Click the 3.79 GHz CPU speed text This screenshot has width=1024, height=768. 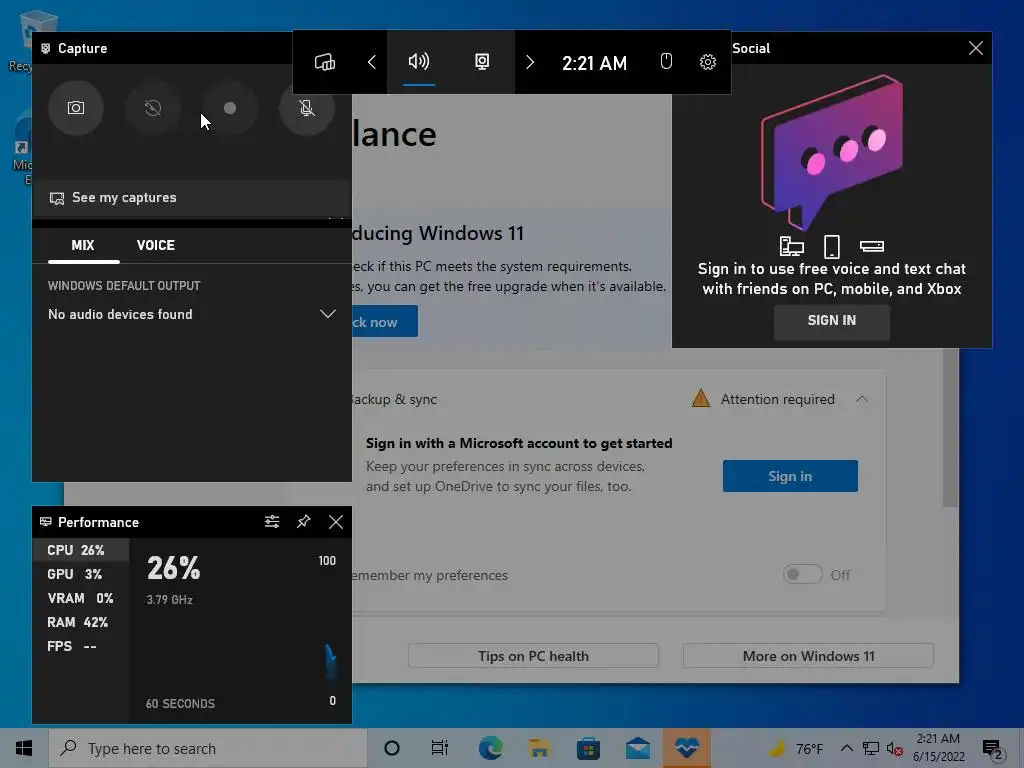pos(169,600)
